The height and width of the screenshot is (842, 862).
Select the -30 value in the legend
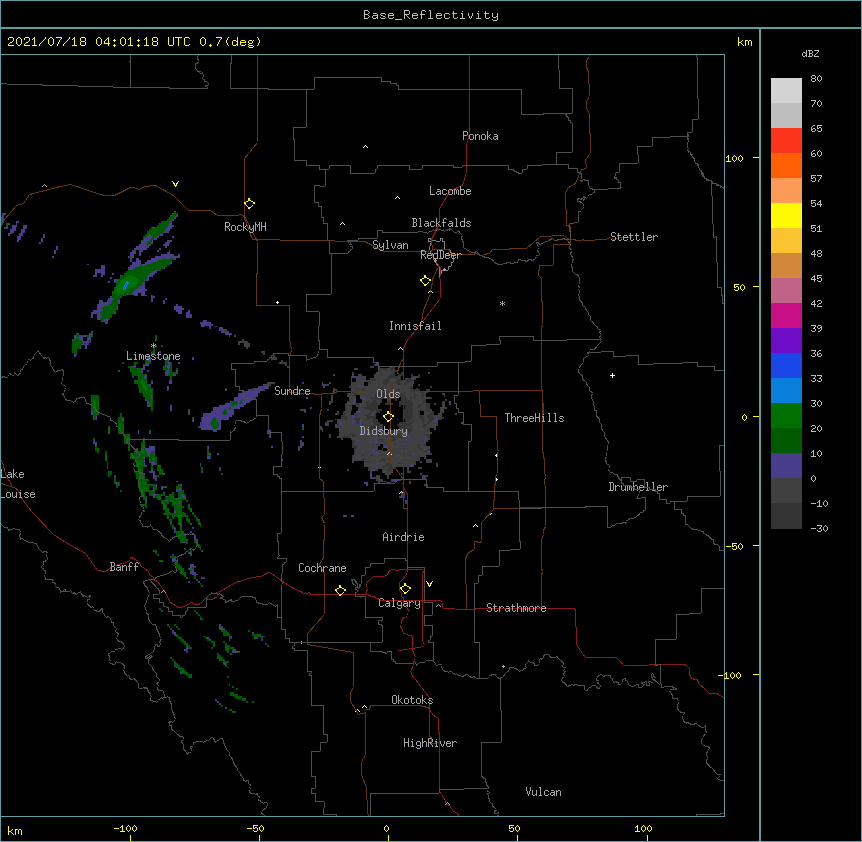(x=819, y=528)
